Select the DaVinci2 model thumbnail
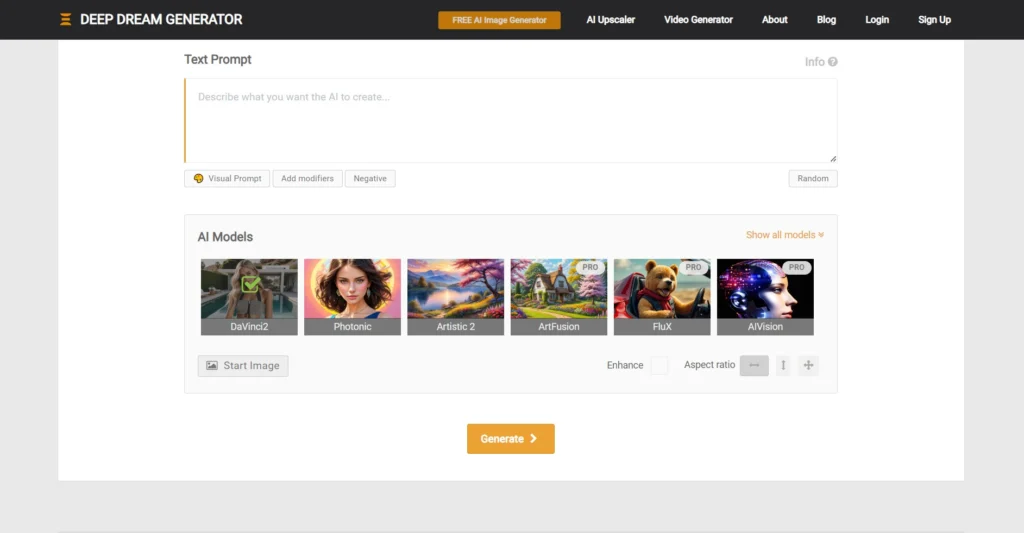Screen dimensions: 1024x533 pyautogui.click(x=249, y=297)
